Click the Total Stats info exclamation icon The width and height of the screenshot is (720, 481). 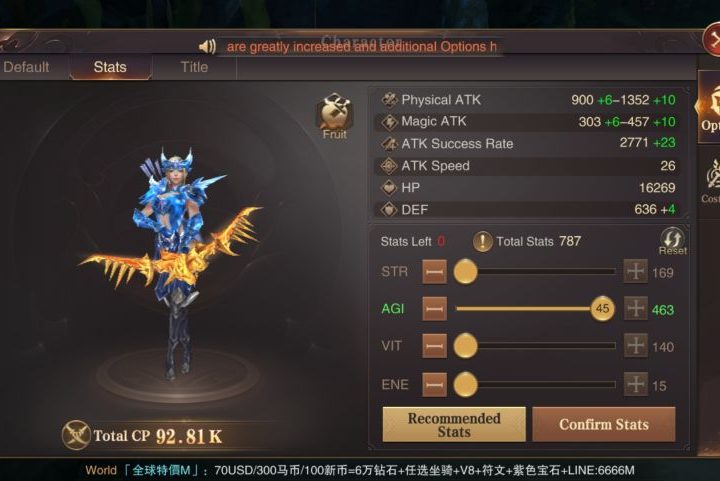pyautogui.click(x=483, y=241)
